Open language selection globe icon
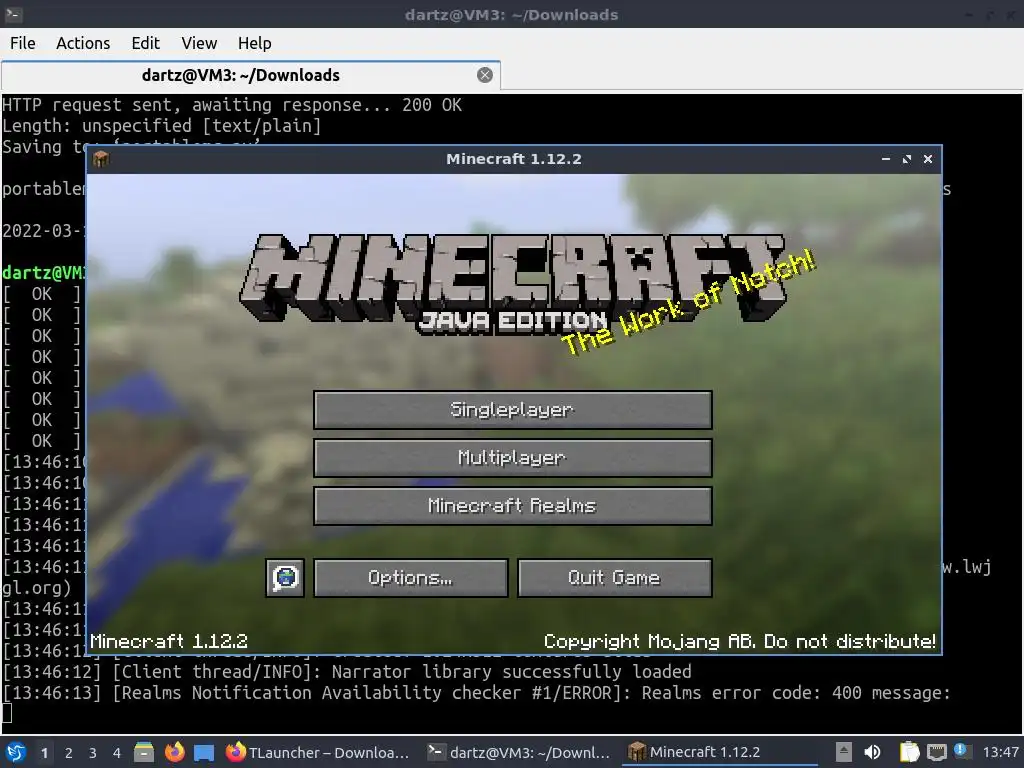The height and width of the screenshot is (768, 1024). [x=285, y=578]
